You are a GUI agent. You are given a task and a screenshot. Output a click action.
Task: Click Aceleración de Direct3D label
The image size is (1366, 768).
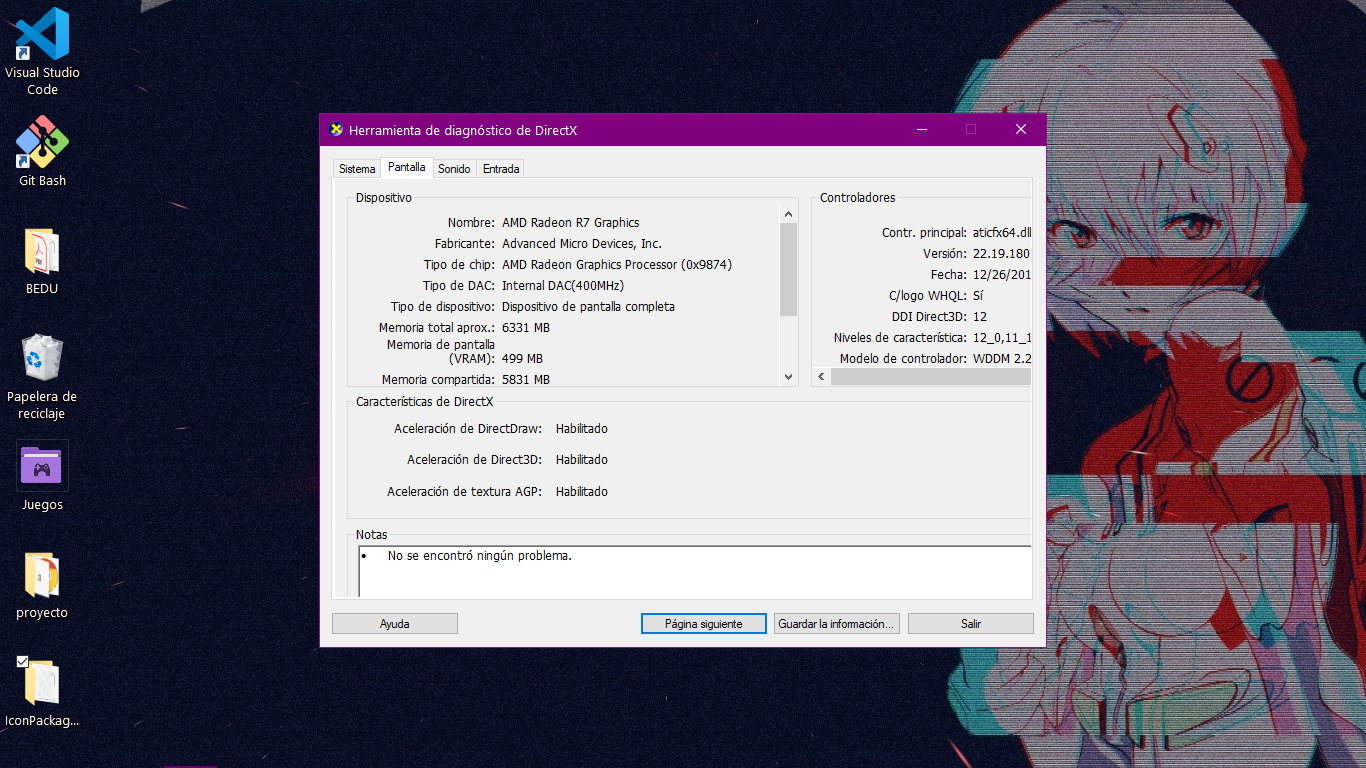click(474, 460)
